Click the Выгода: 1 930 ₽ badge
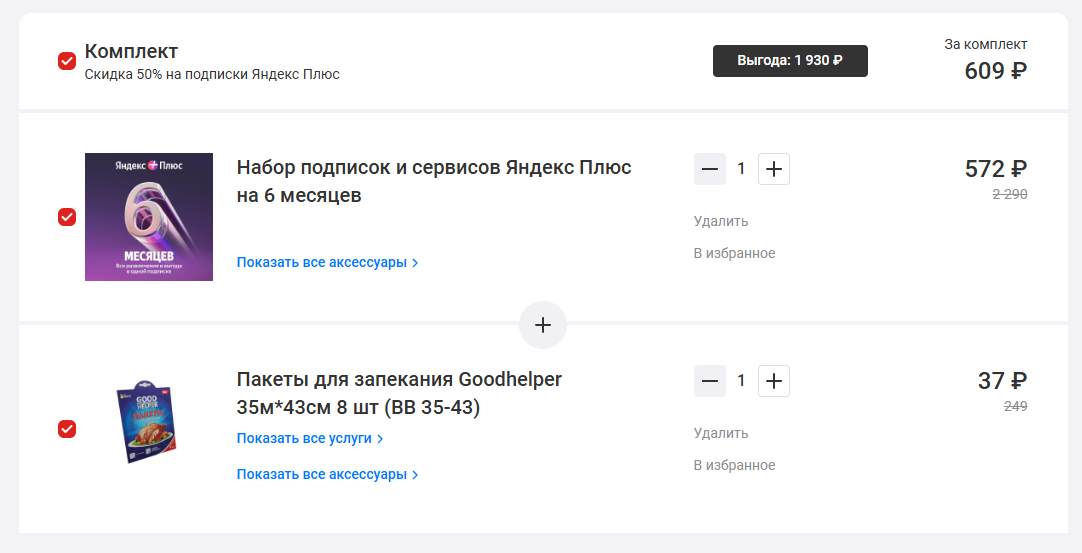Image resolution: width=1082 pixels, height=553 pixels. pyautogui.click(x=790, y=61)
